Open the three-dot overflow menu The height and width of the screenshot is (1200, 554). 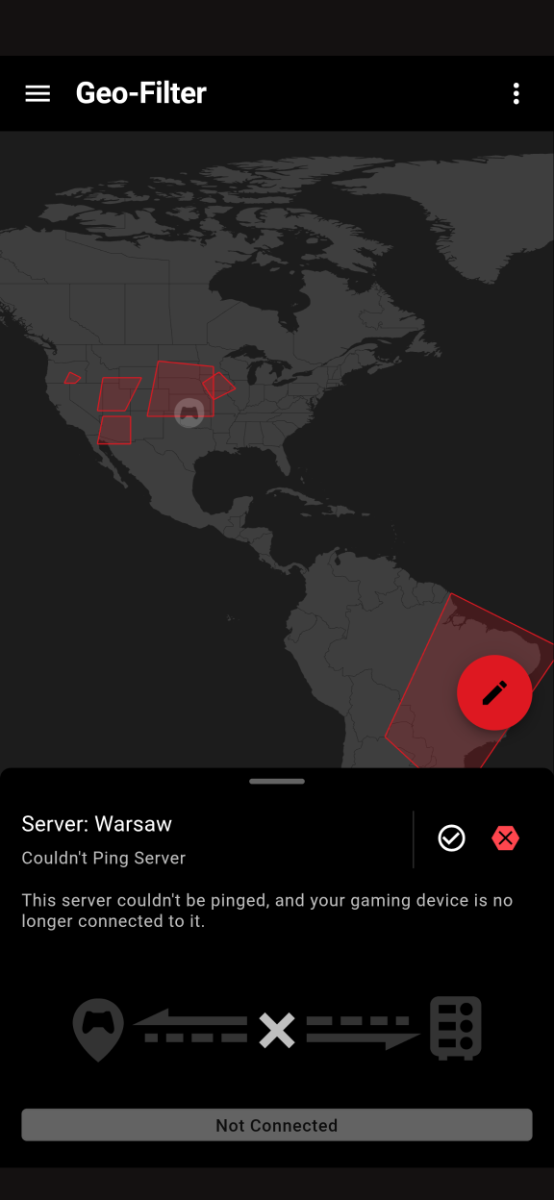click(516, 93)
